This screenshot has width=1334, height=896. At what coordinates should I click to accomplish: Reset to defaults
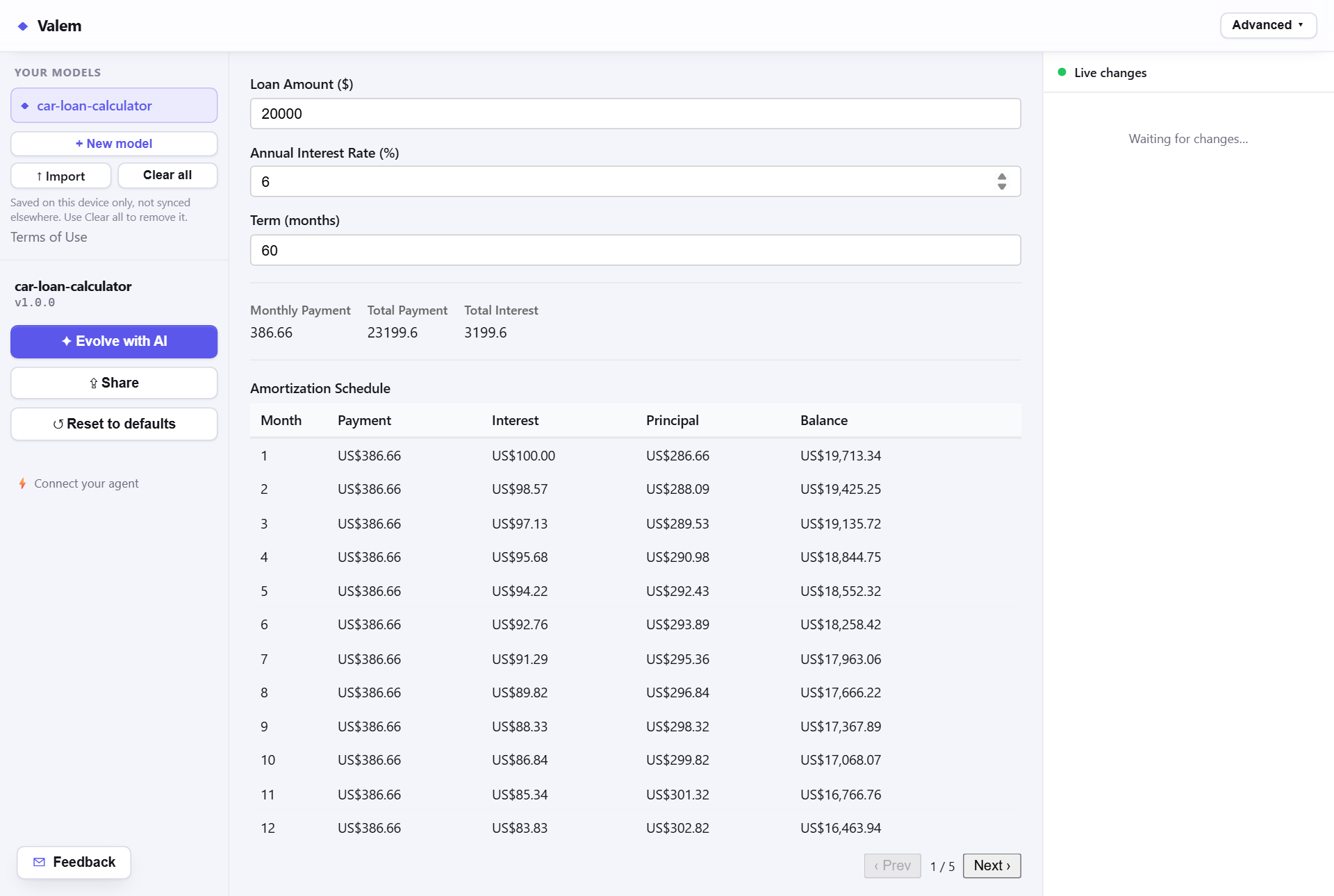[114, 424]
